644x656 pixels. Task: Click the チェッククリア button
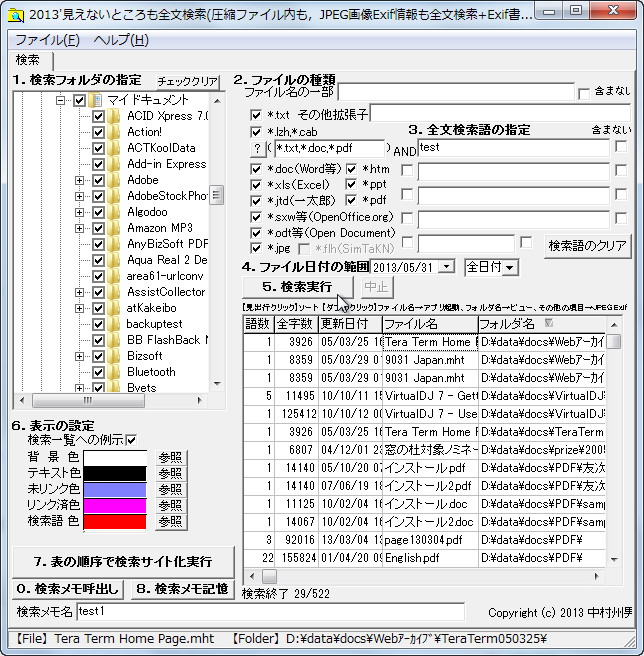click(187, 82)
